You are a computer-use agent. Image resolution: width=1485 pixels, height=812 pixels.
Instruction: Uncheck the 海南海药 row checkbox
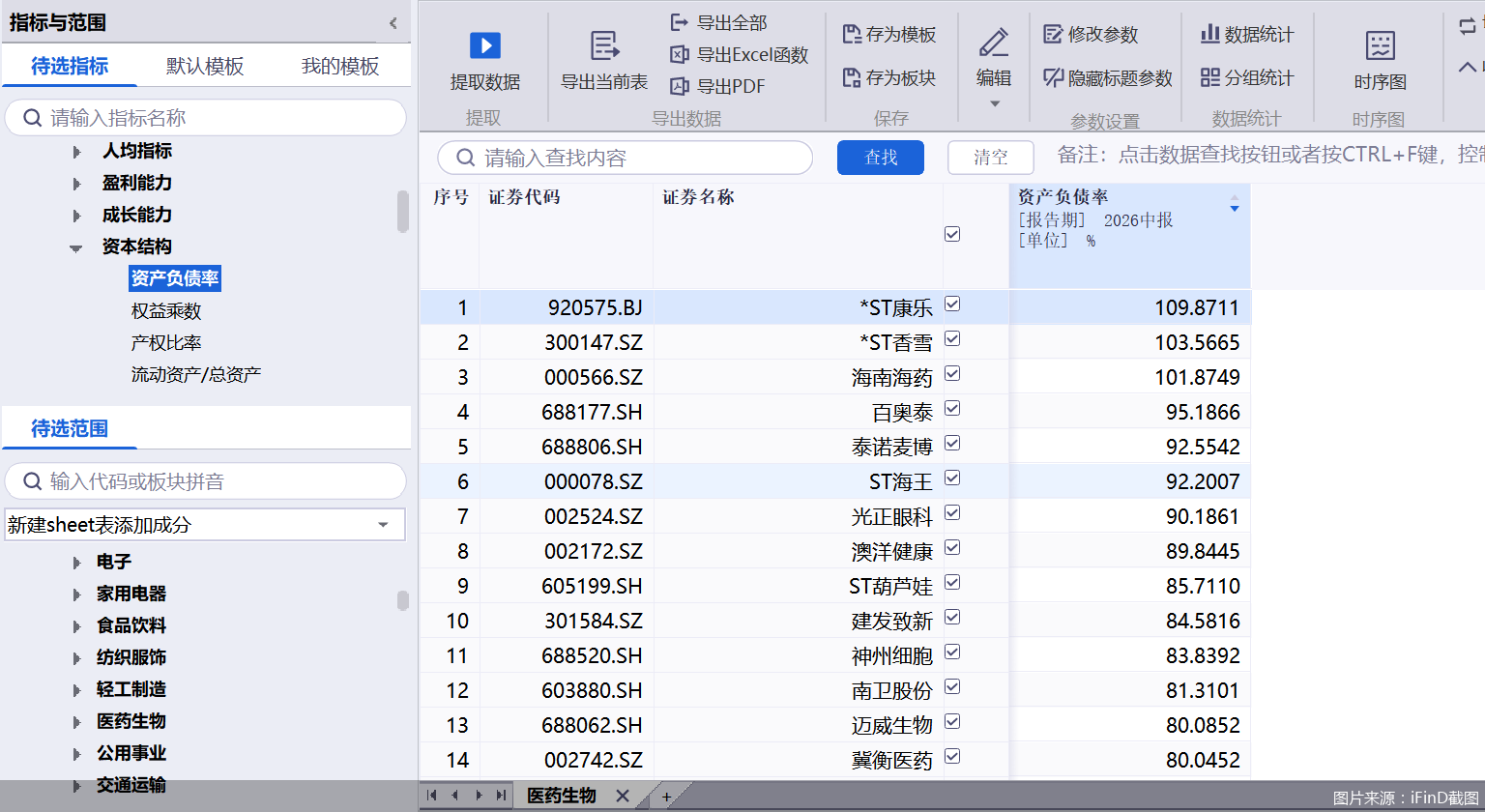click(952, 373)
